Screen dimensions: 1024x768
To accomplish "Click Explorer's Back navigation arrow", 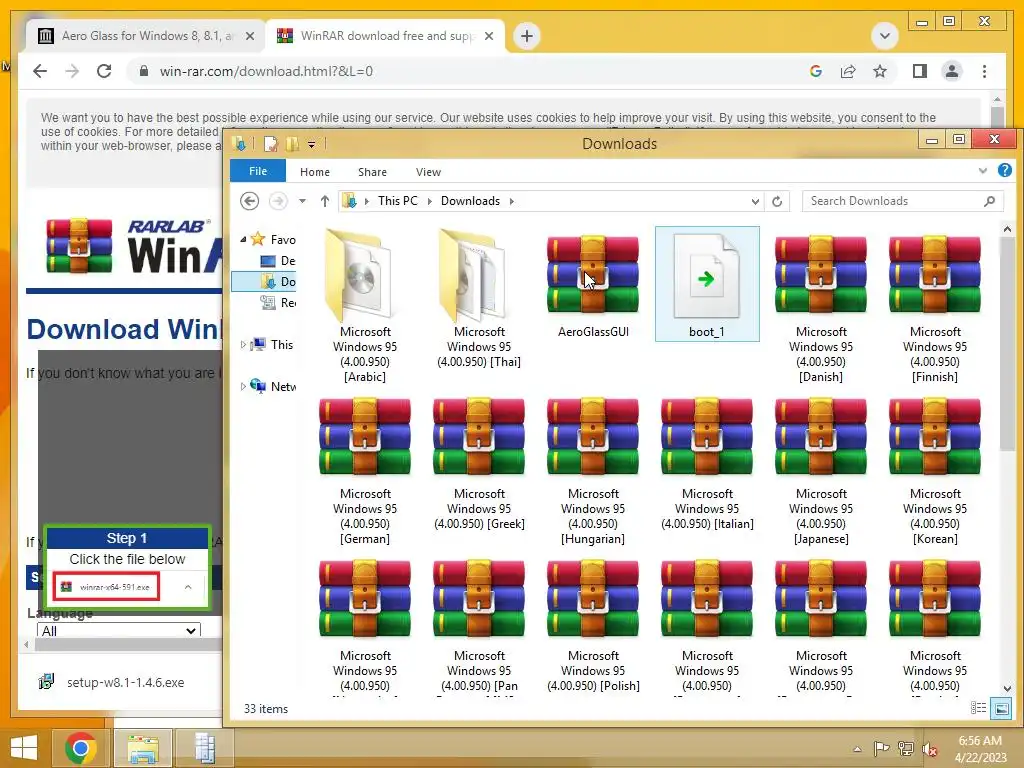I will coord(249,201).
